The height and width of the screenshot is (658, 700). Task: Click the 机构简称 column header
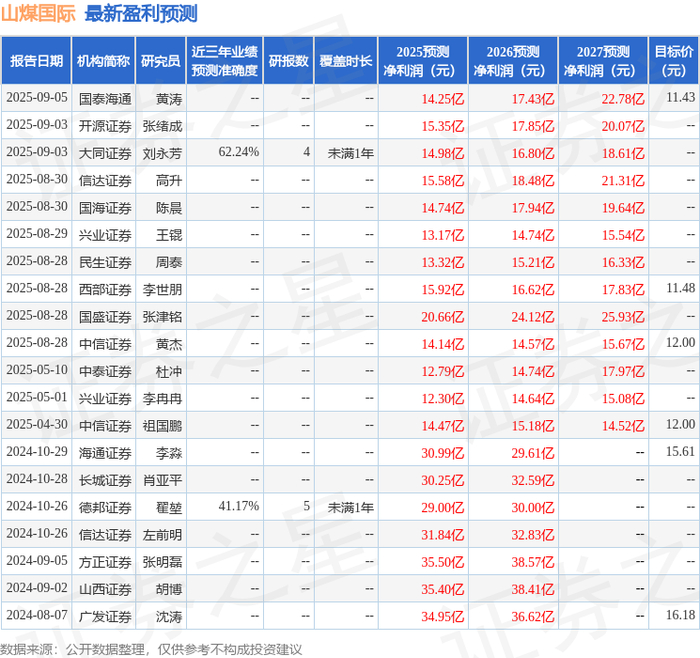click(x=104, y=61)
